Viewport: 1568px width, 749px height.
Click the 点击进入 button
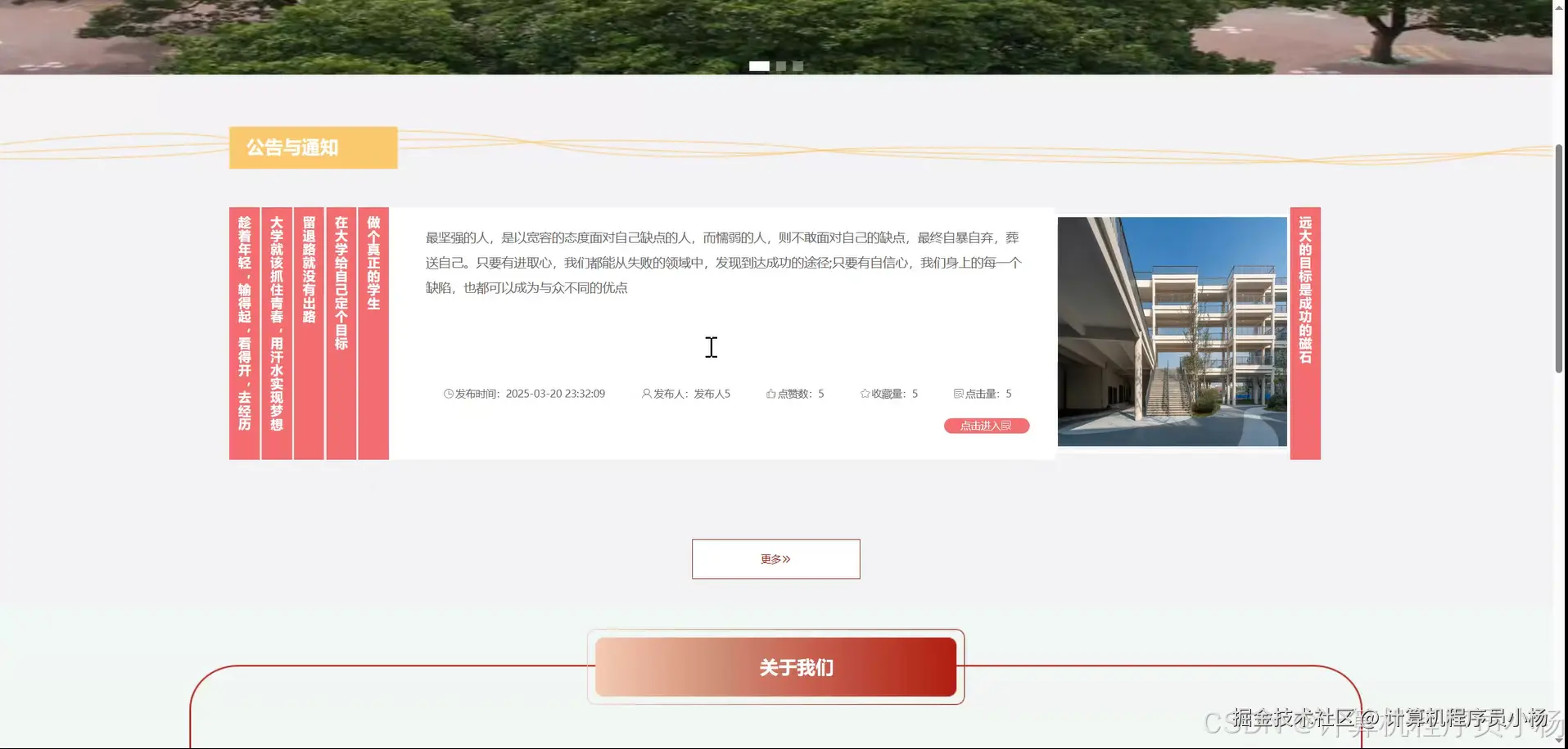pyautogui.click(x=986, y=426)
